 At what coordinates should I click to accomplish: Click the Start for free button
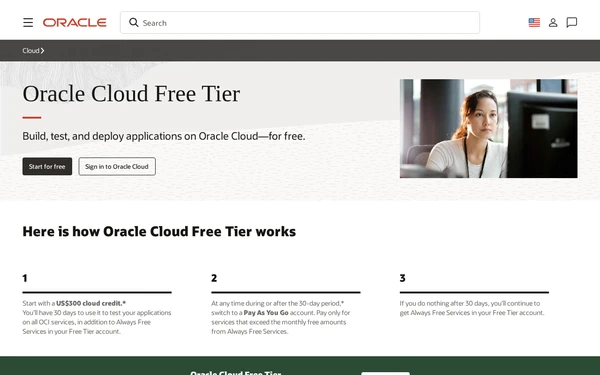[x=47, y=166]
